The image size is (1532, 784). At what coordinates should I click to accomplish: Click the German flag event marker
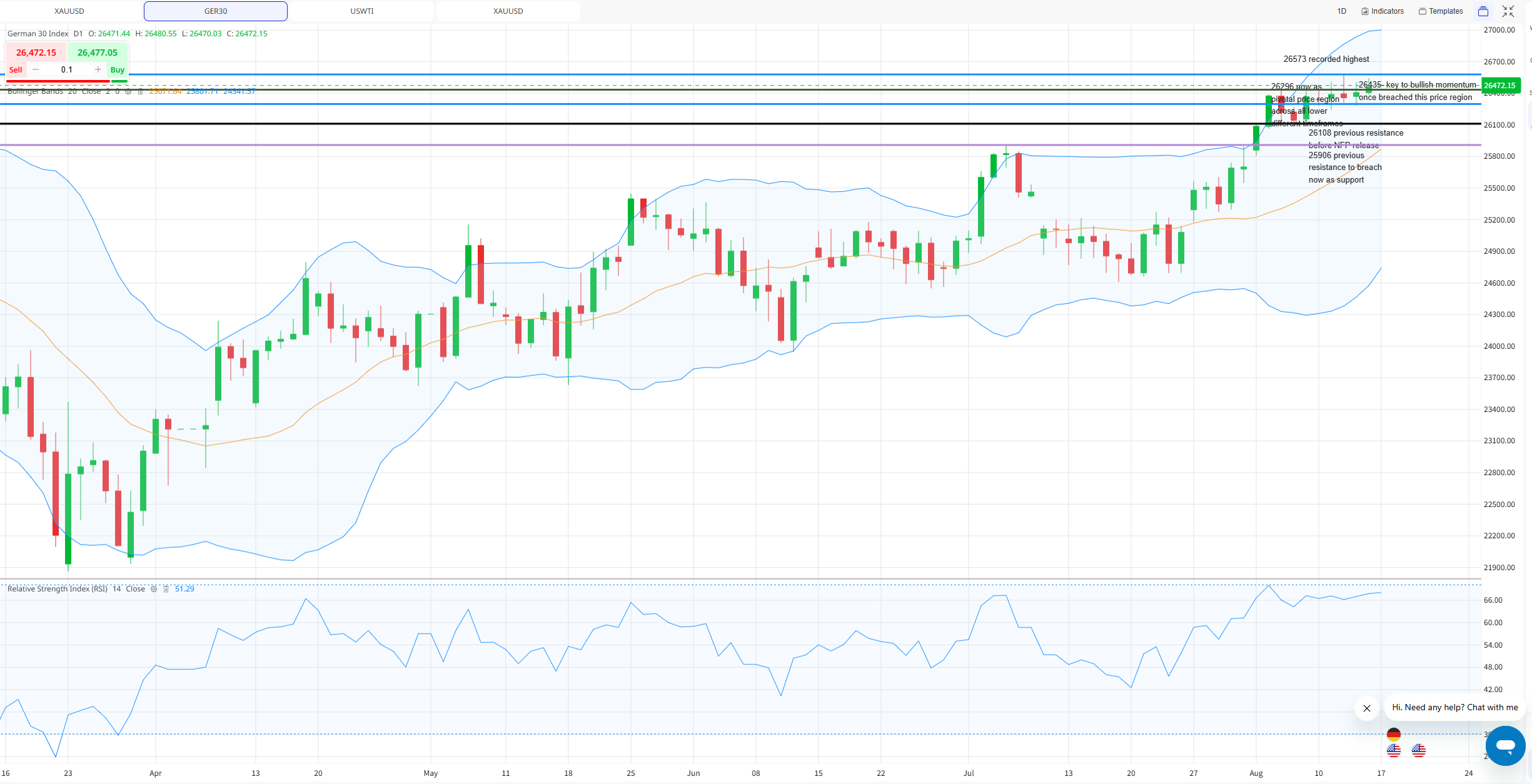(x=1393, y=734)
